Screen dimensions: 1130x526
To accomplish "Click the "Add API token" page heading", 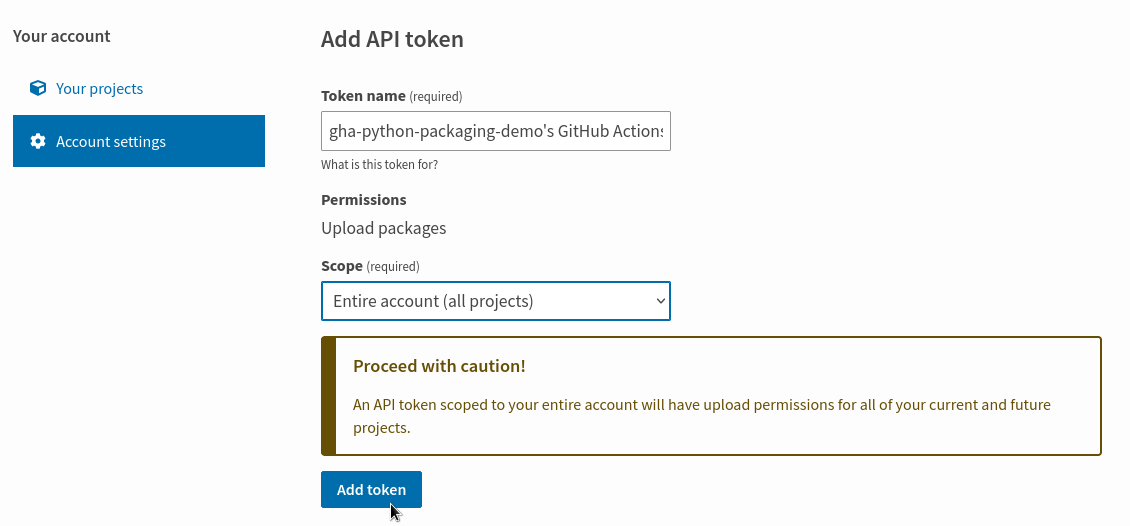I will (392, 40).
